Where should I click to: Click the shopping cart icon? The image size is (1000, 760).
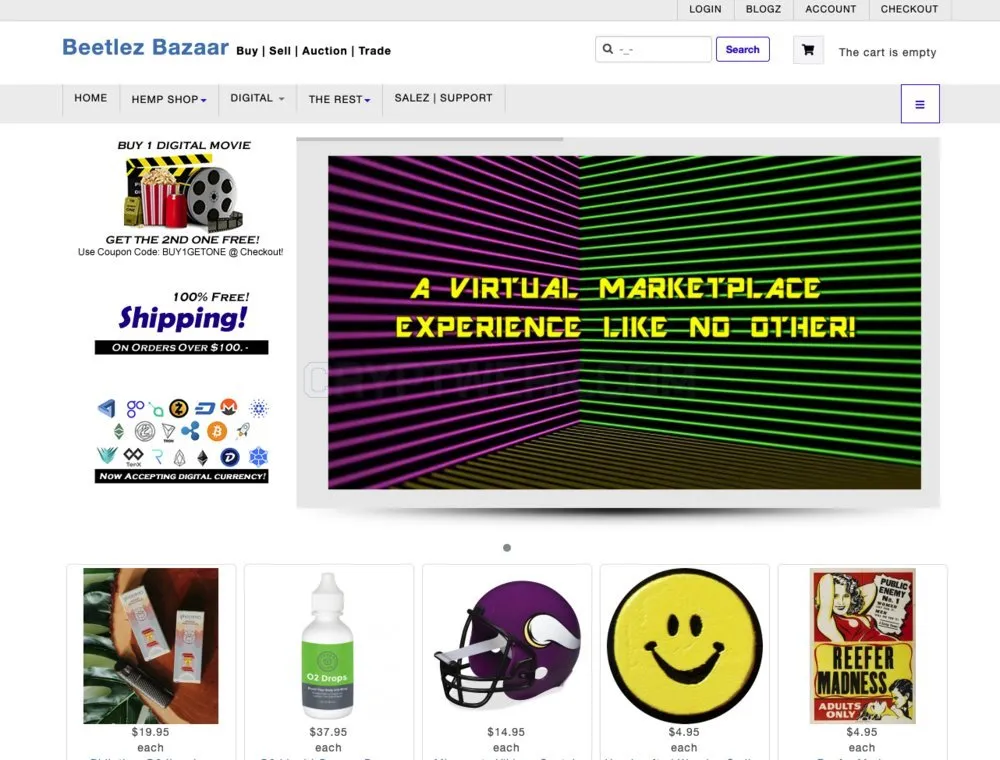click(x=808, y=50)
